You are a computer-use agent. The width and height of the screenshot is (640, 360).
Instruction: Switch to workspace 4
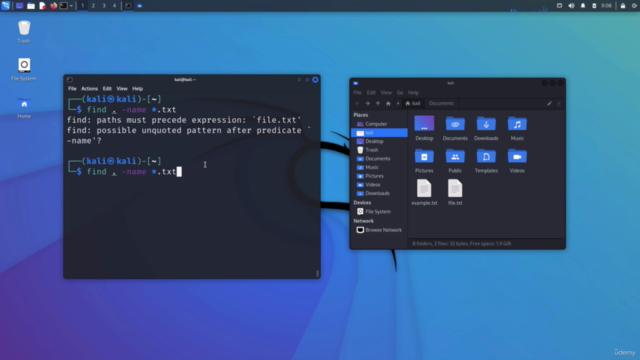point(114,6)
